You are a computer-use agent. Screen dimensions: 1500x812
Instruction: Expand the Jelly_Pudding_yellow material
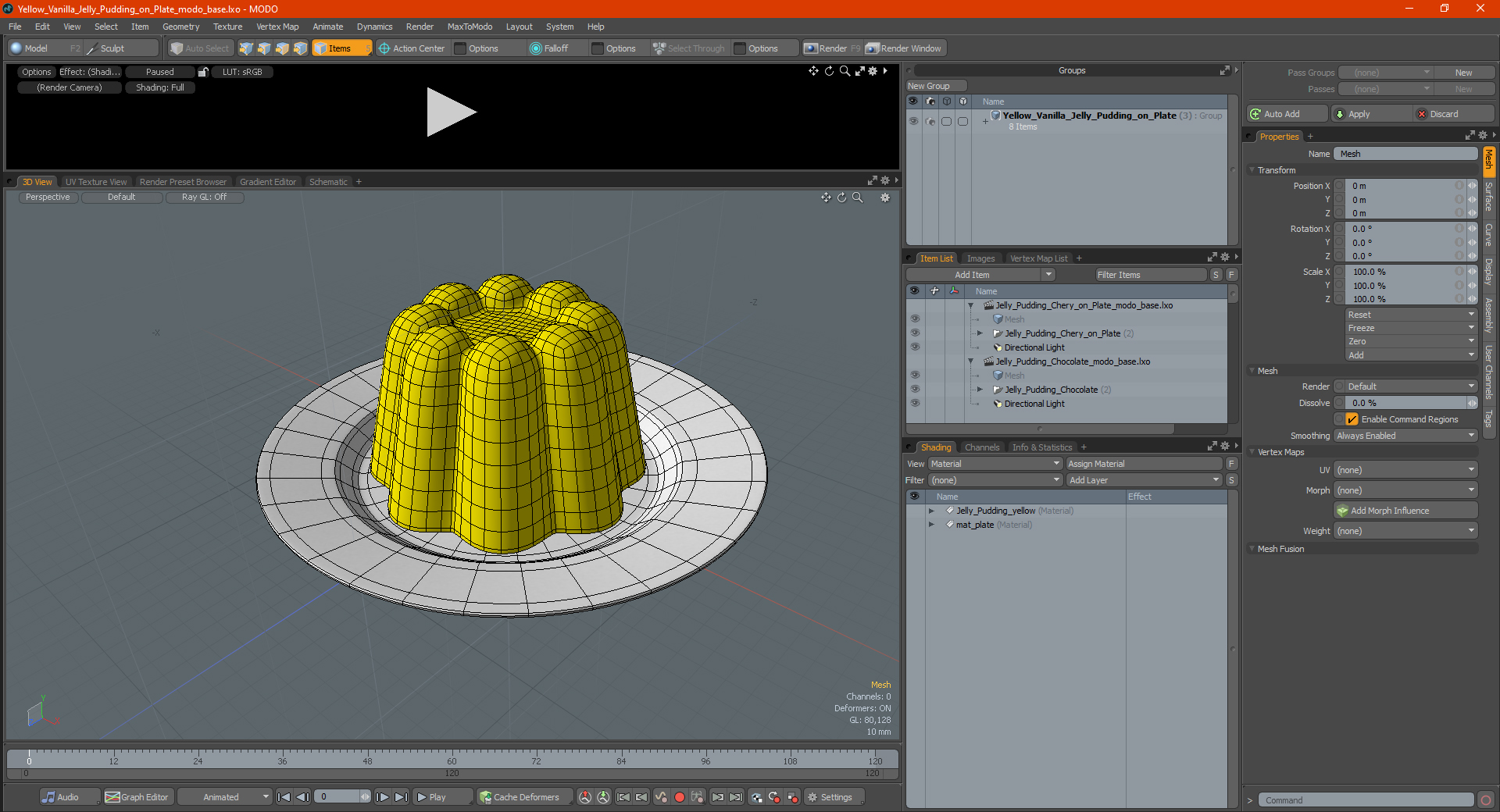click(x=931, y=511)
